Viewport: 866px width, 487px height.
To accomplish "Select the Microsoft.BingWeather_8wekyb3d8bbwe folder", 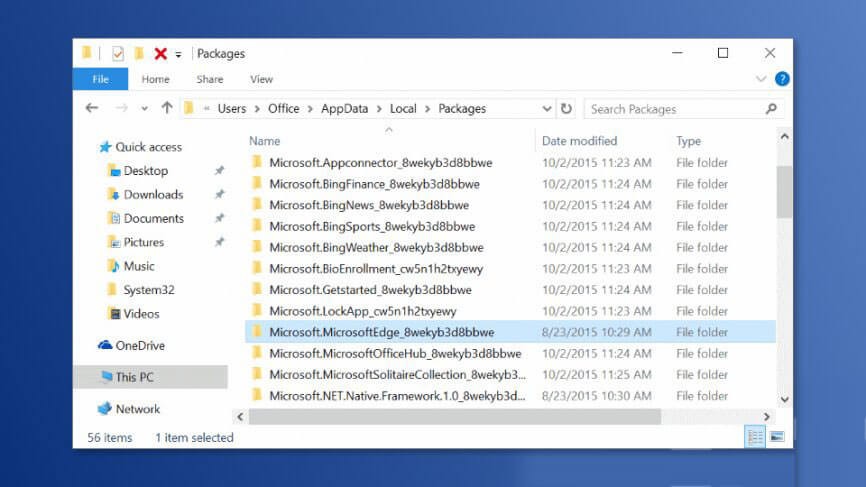I will coord(376,247).
